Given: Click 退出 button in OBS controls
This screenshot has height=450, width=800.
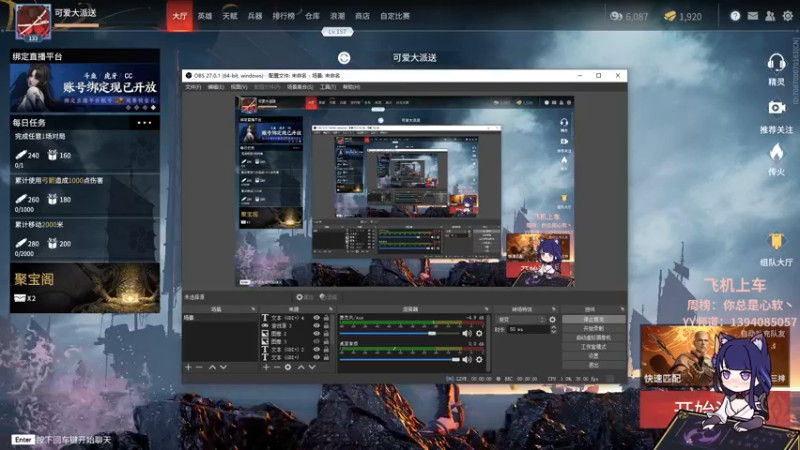Looking at the screenshot, I should pos(593,365).
